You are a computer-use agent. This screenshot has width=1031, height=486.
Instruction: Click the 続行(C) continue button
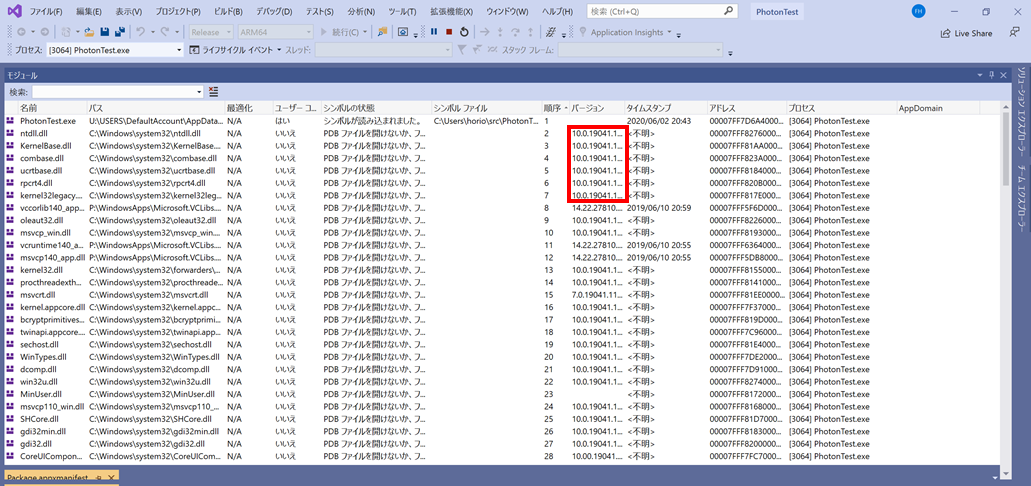coord(341,32)
